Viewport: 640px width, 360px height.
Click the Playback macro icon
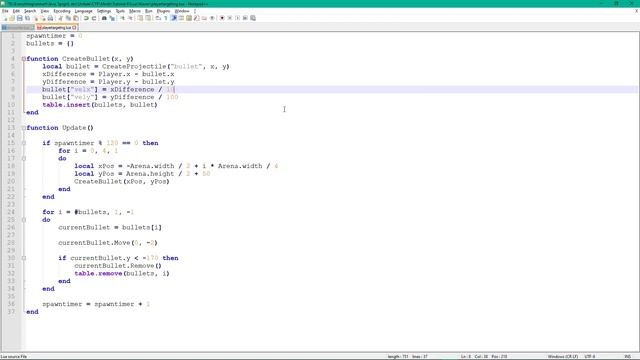point(237,18)
